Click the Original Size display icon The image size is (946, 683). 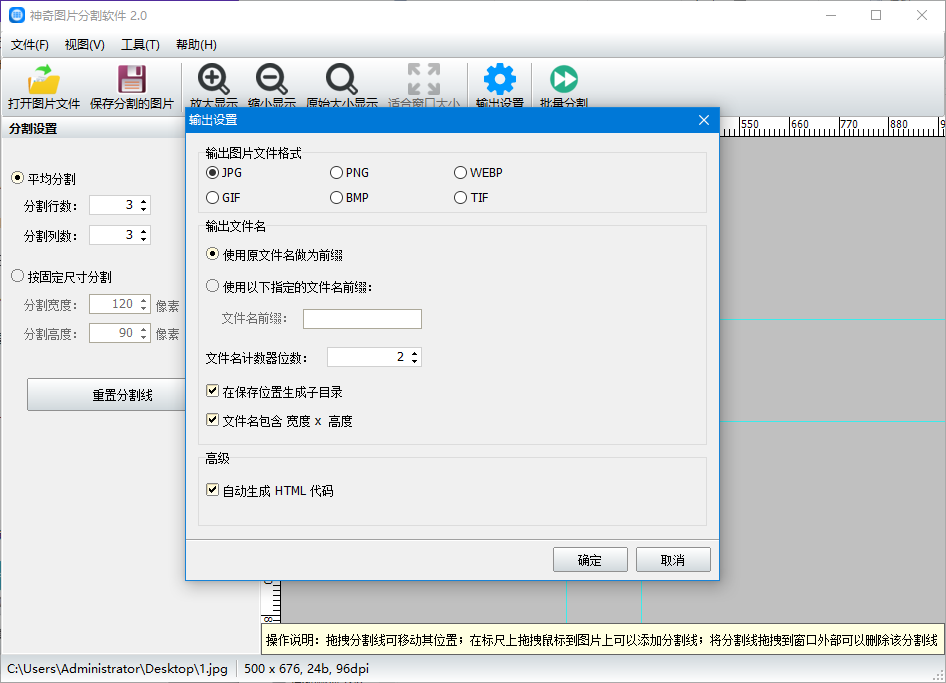coord(341,79)
